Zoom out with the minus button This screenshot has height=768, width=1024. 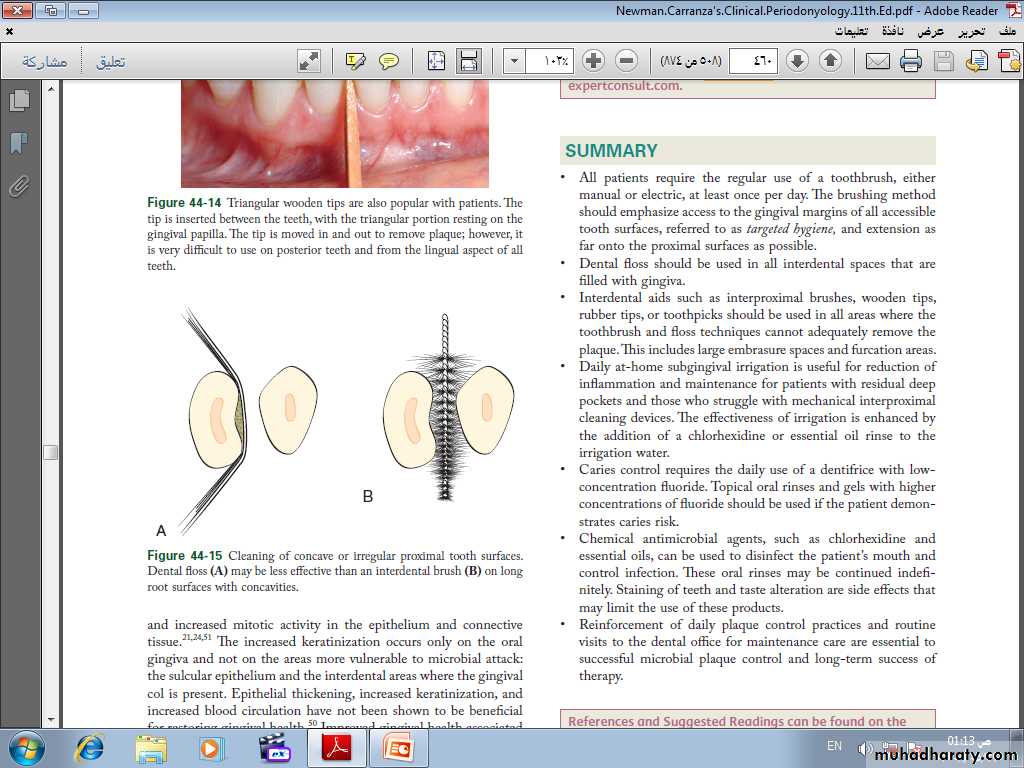627,61
